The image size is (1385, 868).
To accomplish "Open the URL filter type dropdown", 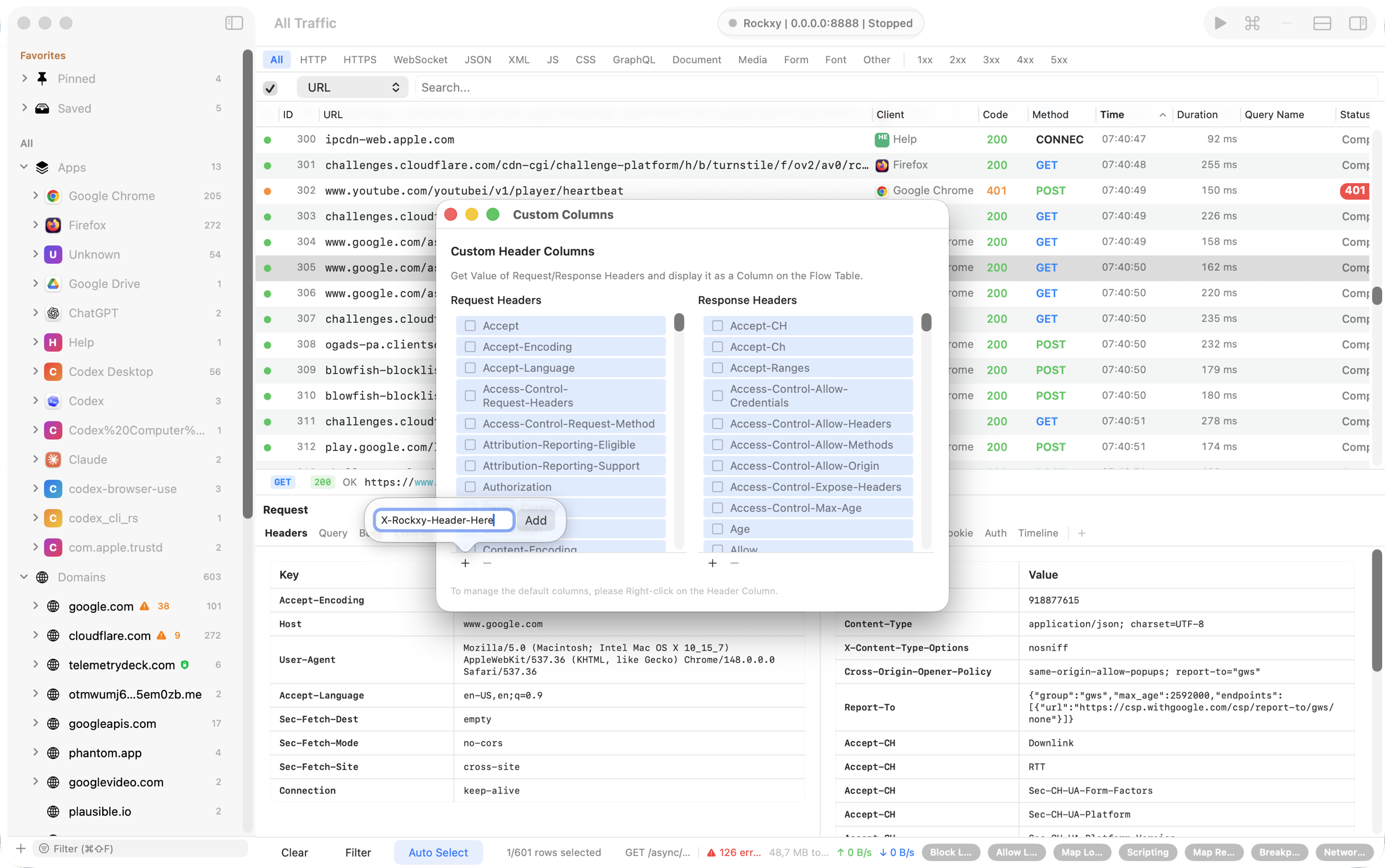I will [x=352, y=87].
